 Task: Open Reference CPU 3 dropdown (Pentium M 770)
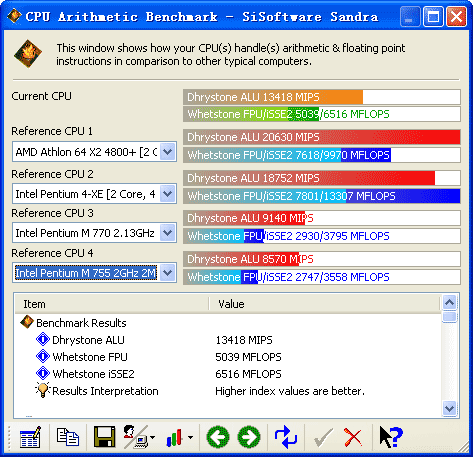(x=168, y=233)
